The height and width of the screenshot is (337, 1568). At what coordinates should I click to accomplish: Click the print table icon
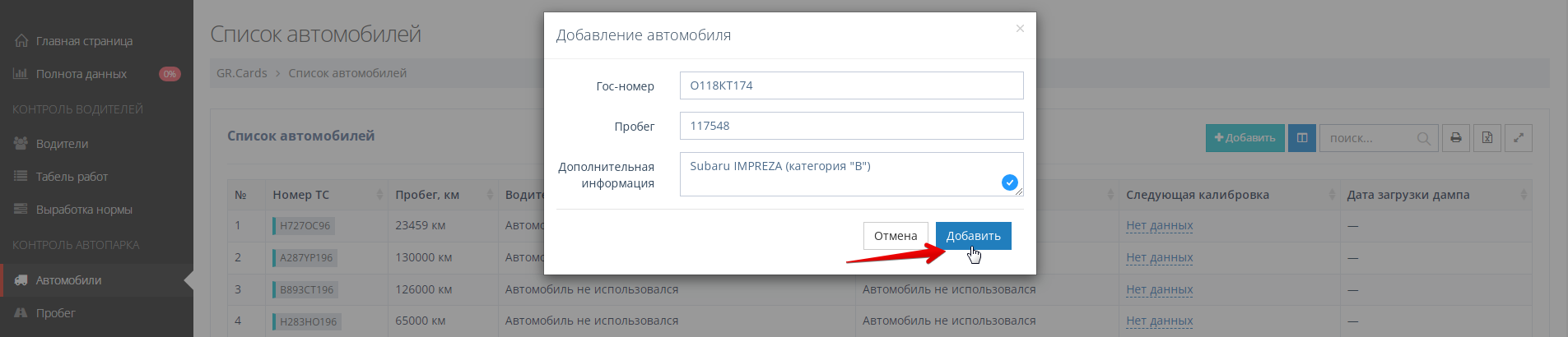(x=1456, y=138)
